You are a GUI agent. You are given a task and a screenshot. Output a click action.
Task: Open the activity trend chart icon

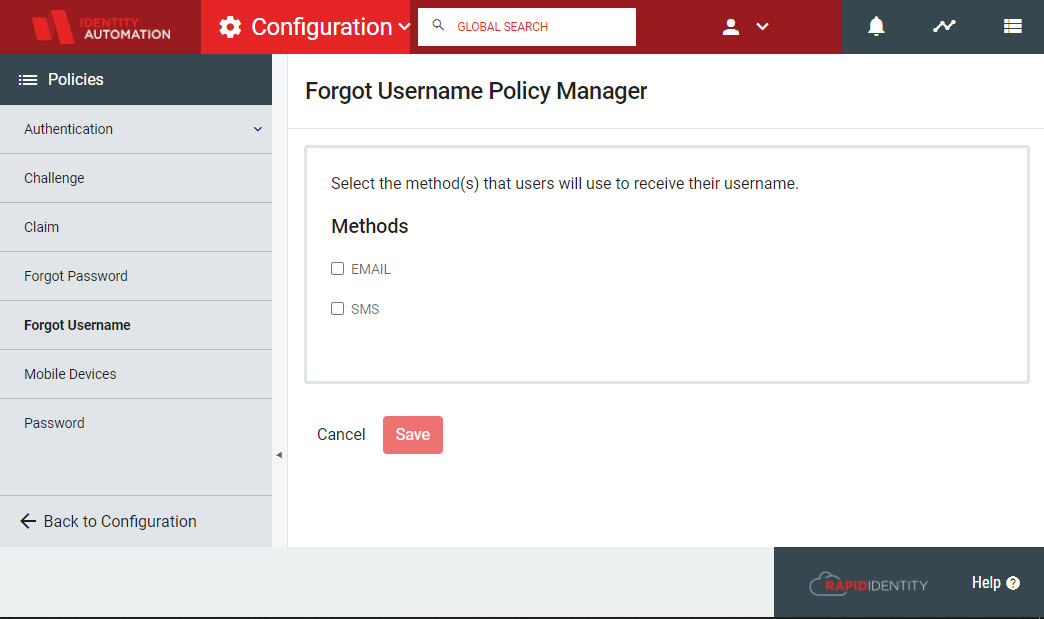click(944, 27)
